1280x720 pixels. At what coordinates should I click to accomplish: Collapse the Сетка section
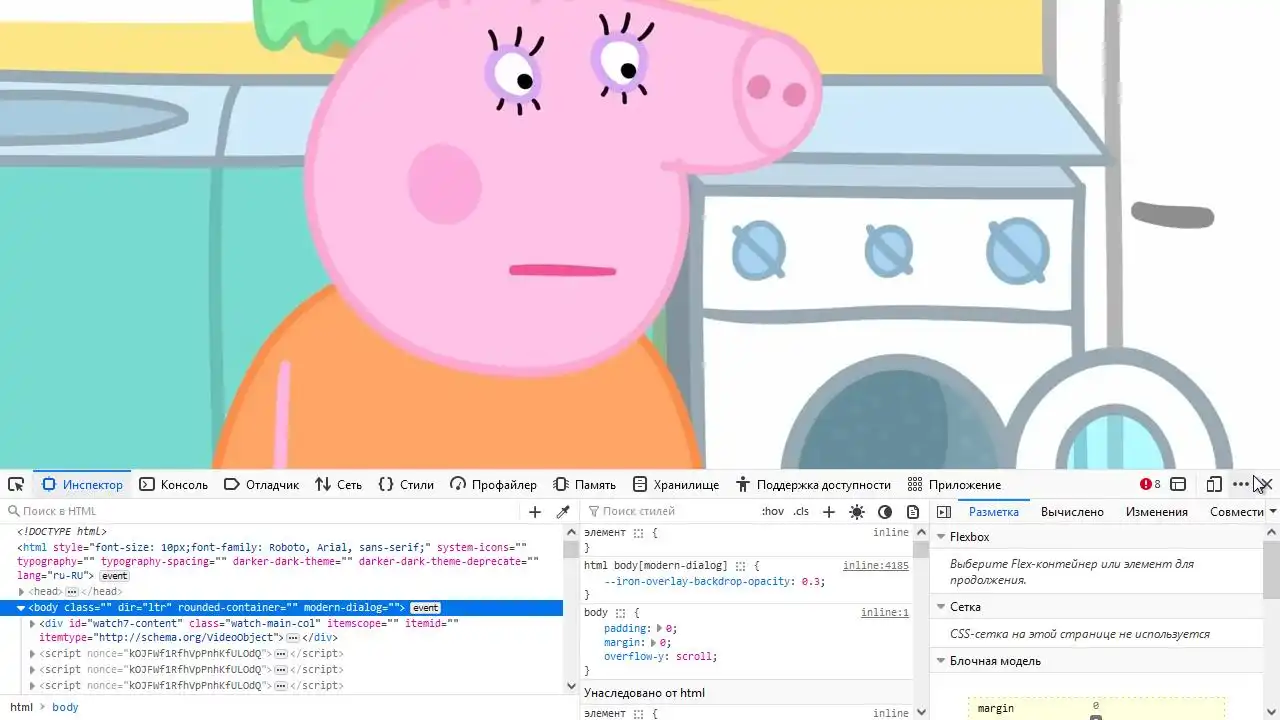click(941, 607)
